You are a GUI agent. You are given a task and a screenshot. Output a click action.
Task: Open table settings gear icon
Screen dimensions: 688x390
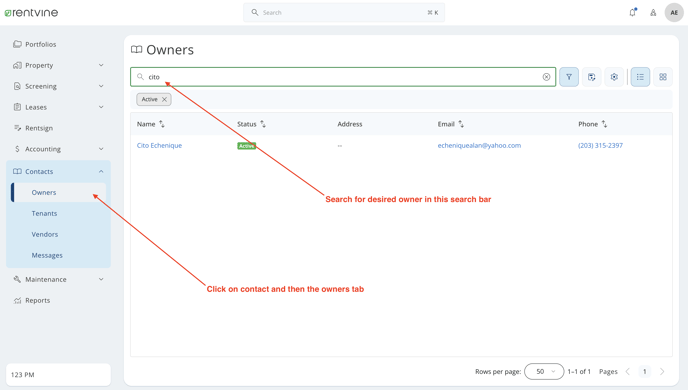(x=614, y=77)
